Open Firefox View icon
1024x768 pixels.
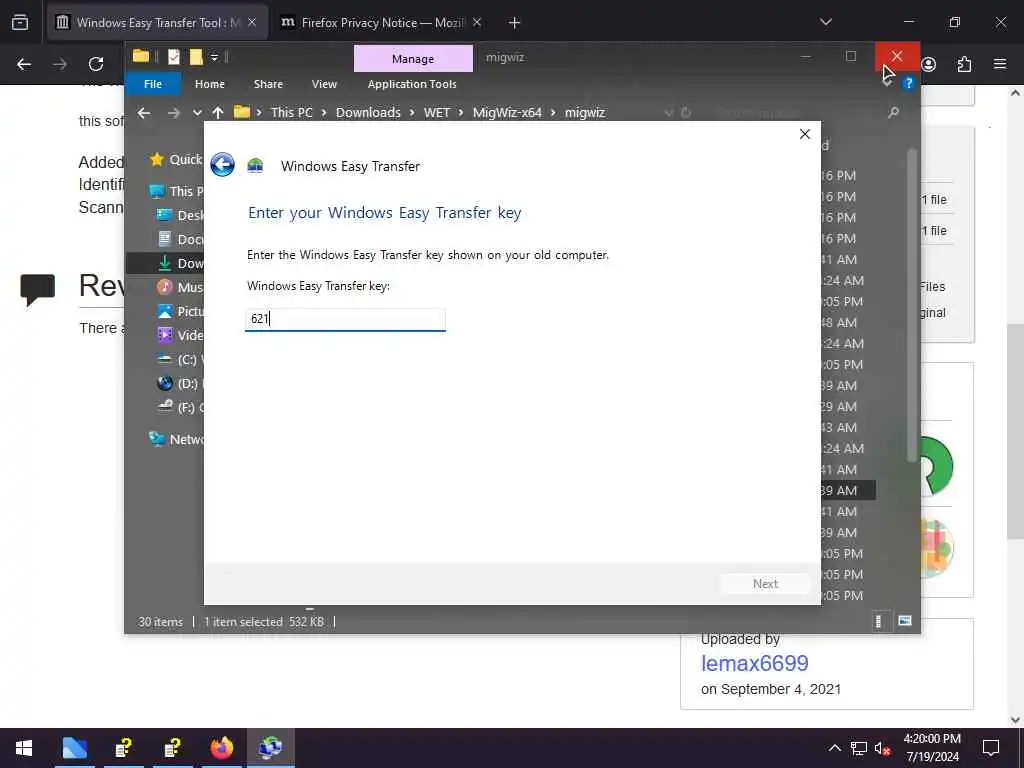pos(20,22)
